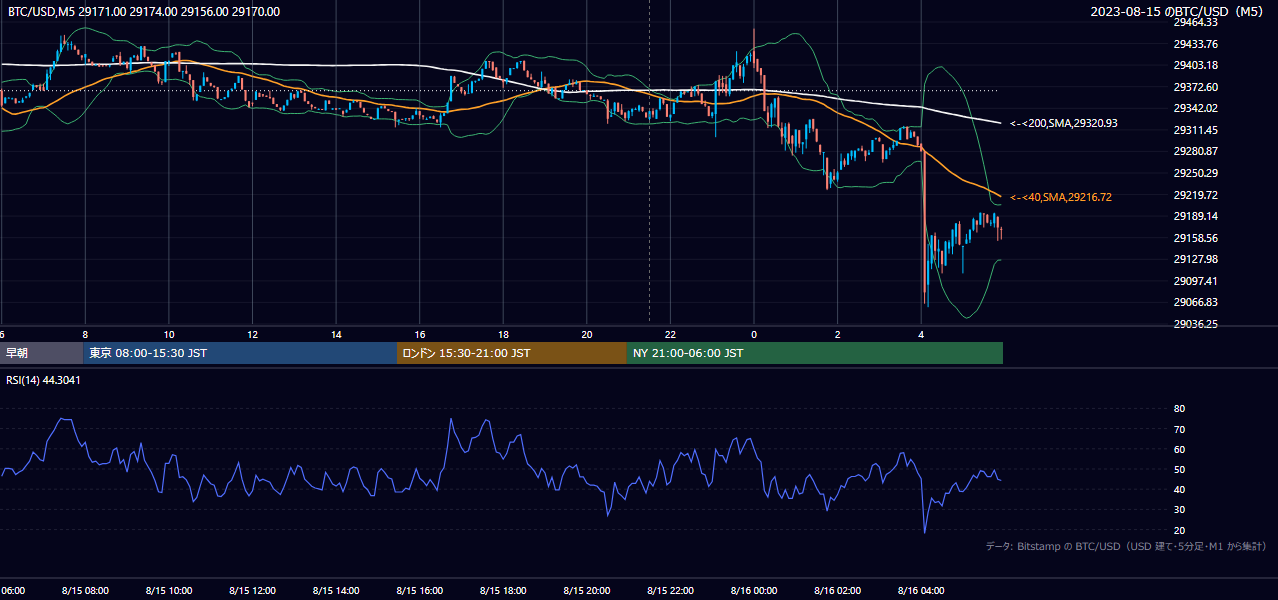Click RSI axis level 50
Viewport: 1278px width, 600px height.
click(1179, 469)
